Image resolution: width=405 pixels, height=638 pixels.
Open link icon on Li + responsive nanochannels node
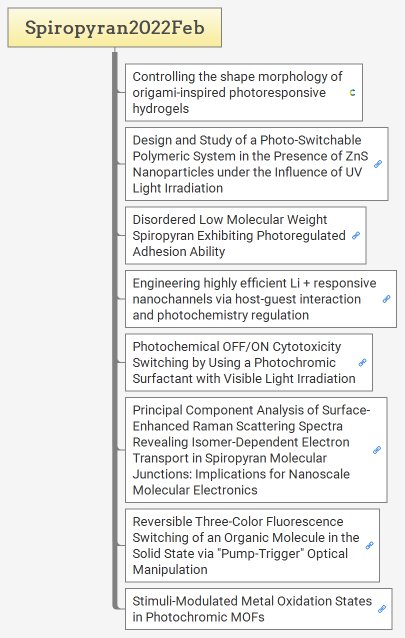point(387,299)
